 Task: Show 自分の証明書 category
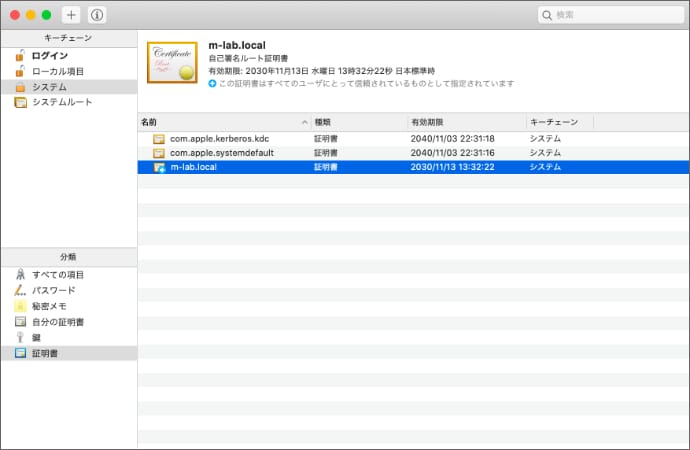pos(57,322)
